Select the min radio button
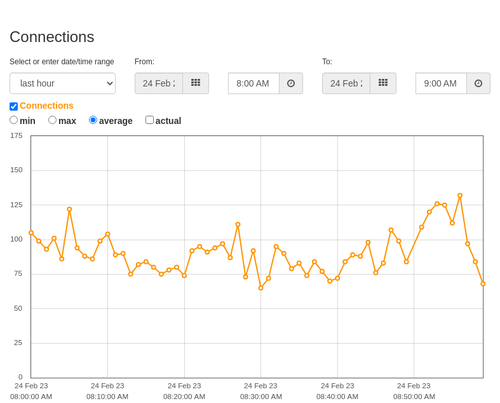This screenshot has width=500, height=403. (x=14, y=120)
